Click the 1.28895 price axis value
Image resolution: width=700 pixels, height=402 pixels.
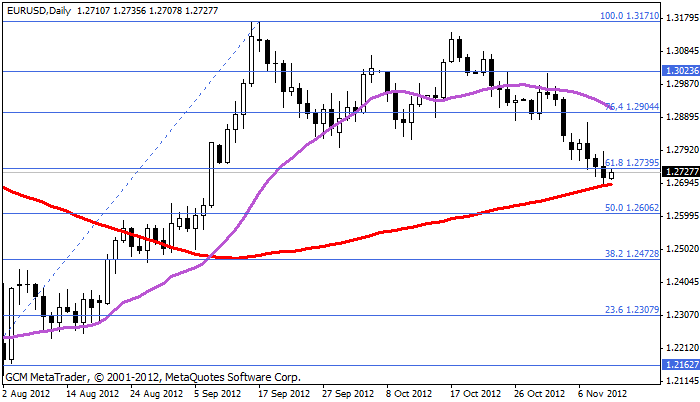click(682, 117)
